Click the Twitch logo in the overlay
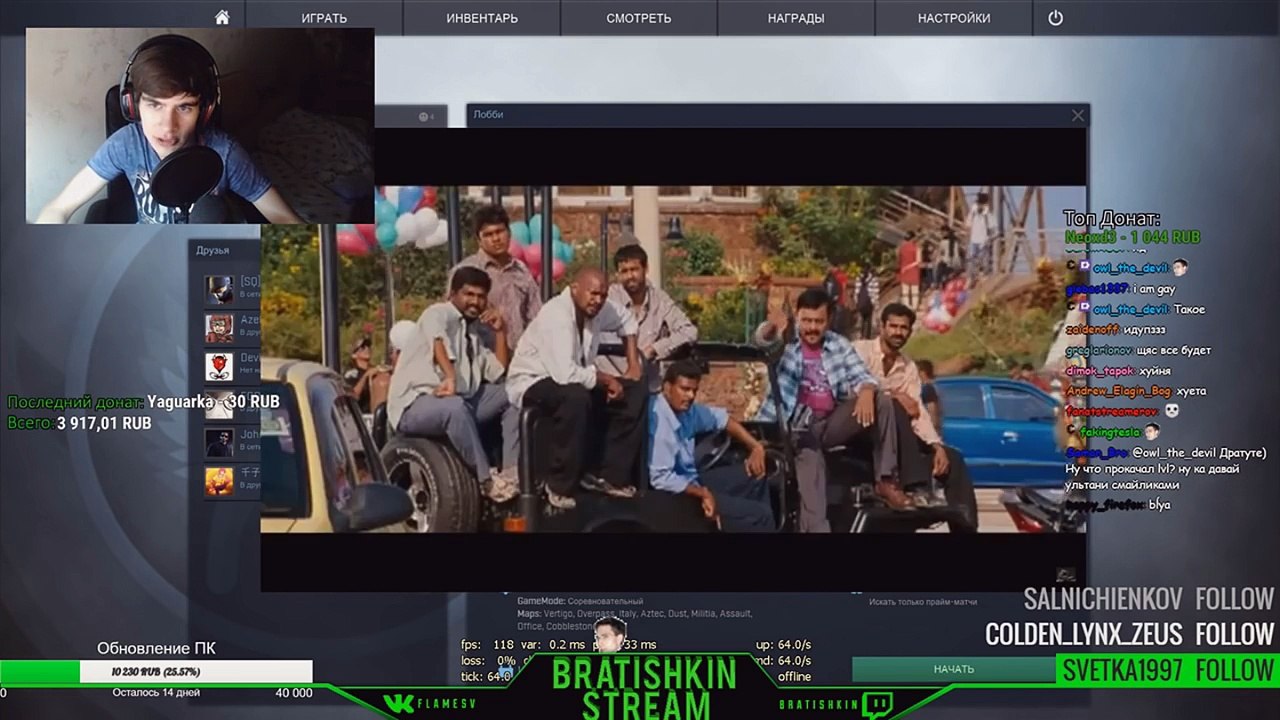Image resolution: width=1280 pixels, height=720 pixels. tap(877, 705)
